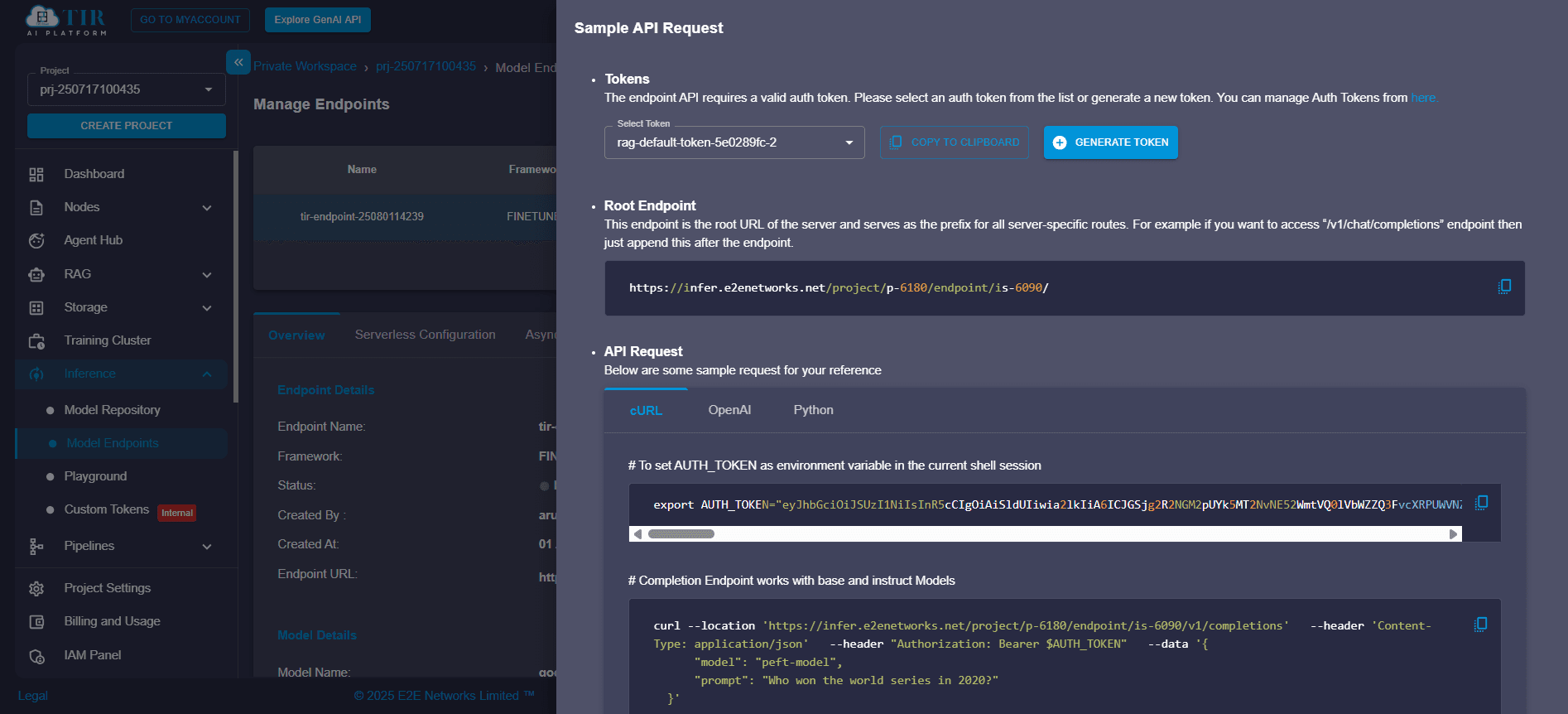Click the sidebar vertical scrollbar

point(236,276)
